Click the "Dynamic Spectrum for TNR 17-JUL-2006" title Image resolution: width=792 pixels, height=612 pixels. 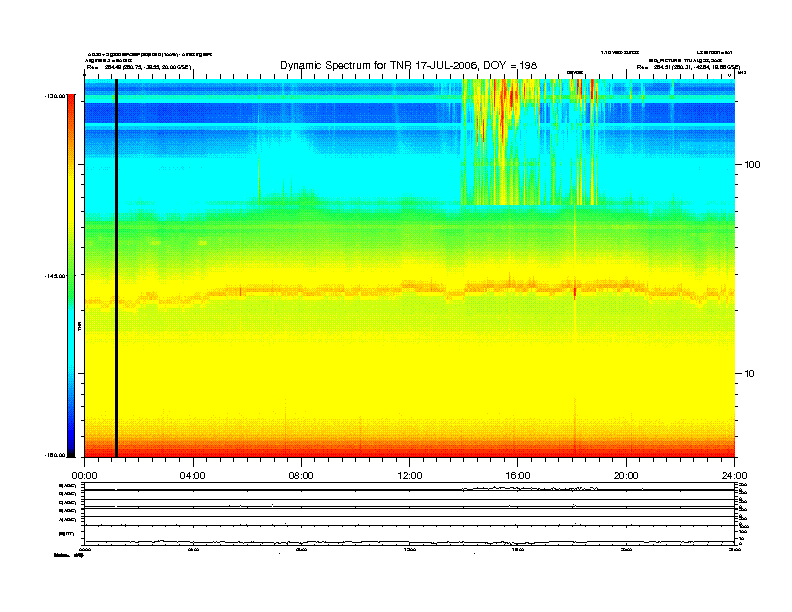(x=409, y=65)
